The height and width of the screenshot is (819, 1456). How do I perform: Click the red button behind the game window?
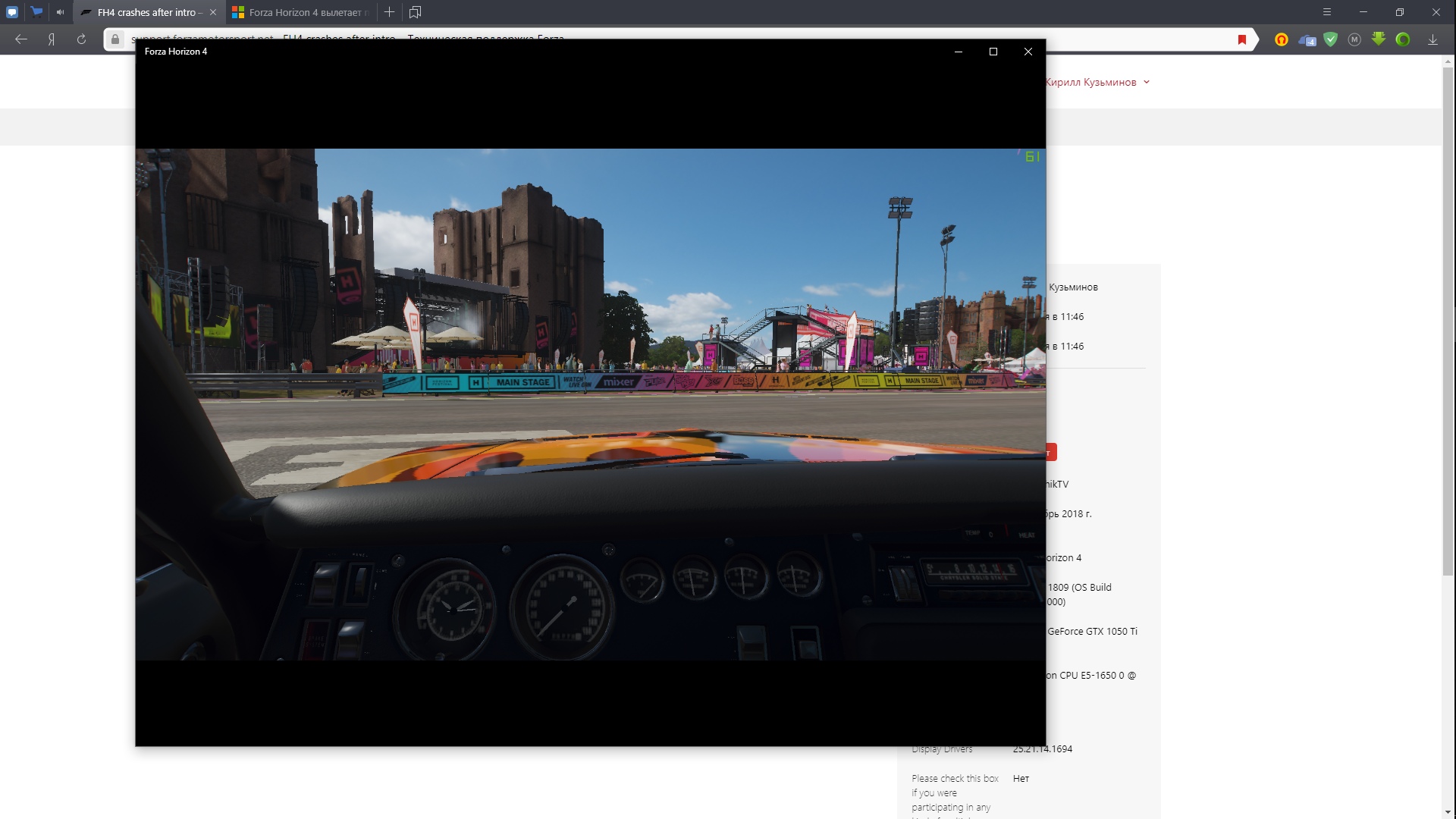pyautogui.click(x=1051, y=453)
